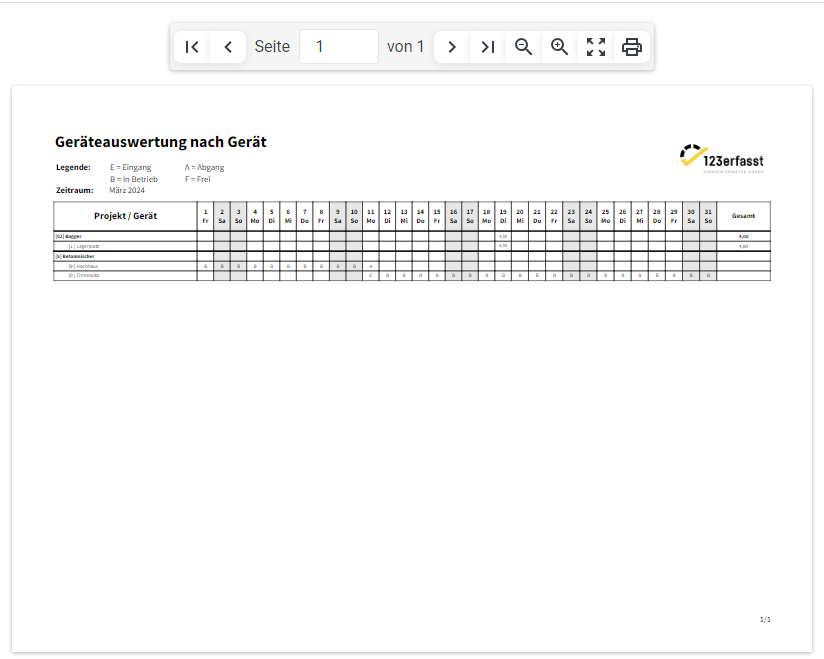Click the 'März 2024' period value
824x659 pixels.
tap(127, 190)
